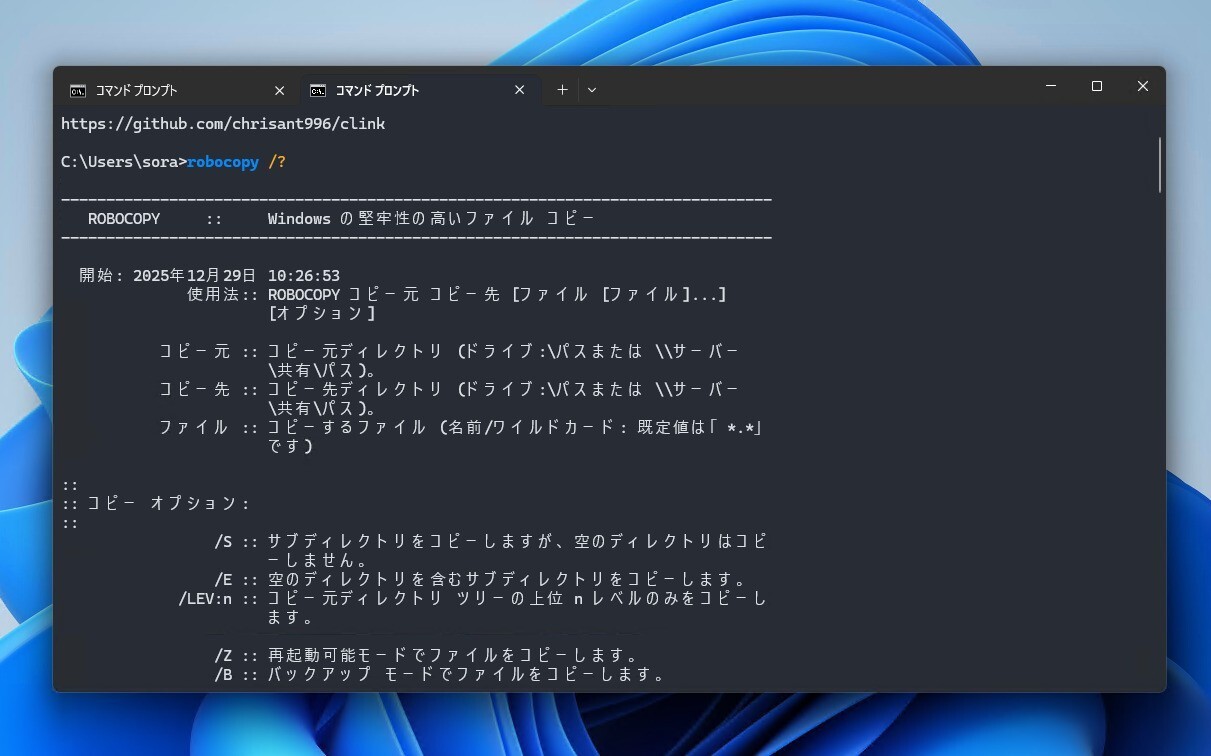Open a new tab with the plus button
Viewport: 1211px width, 756px height.
click(562, 90)
